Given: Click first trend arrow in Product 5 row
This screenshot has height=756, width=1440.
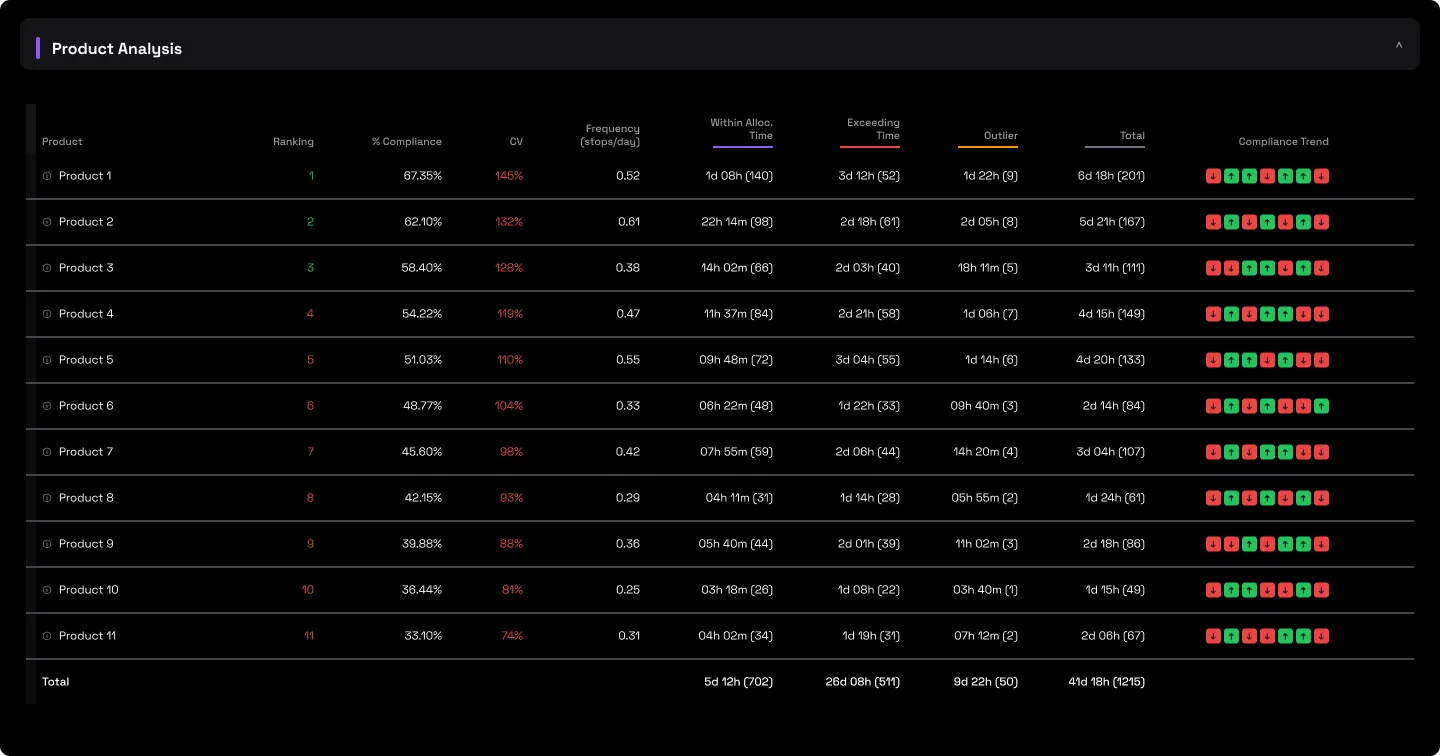Looking at the screenshot, I should [1213, 360].
